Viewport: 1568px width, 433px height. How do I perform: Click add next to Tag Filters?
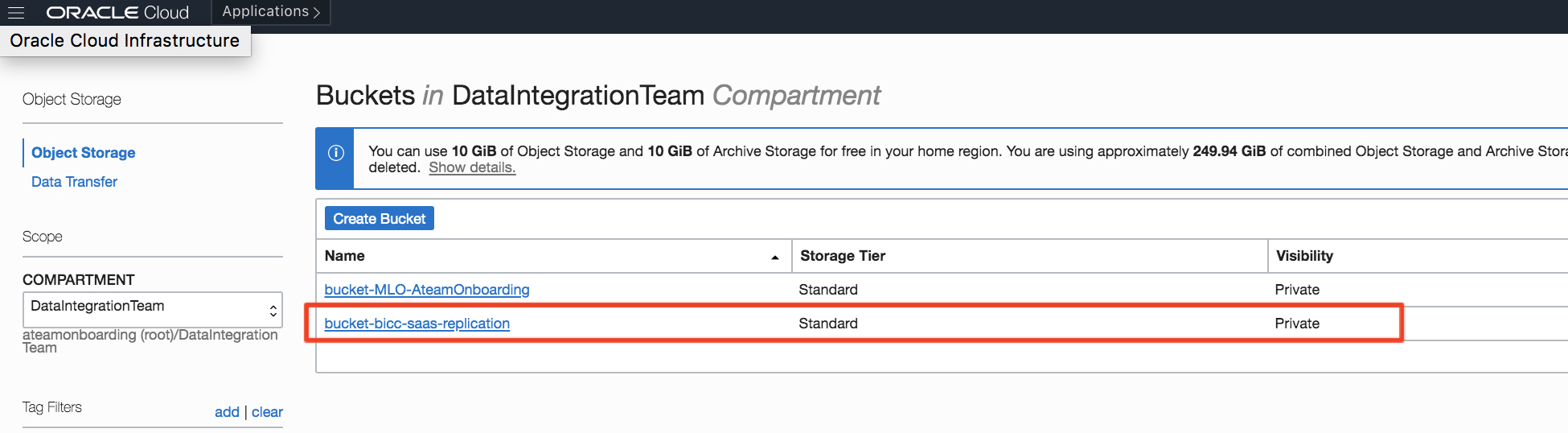click(x=227, y=412)
